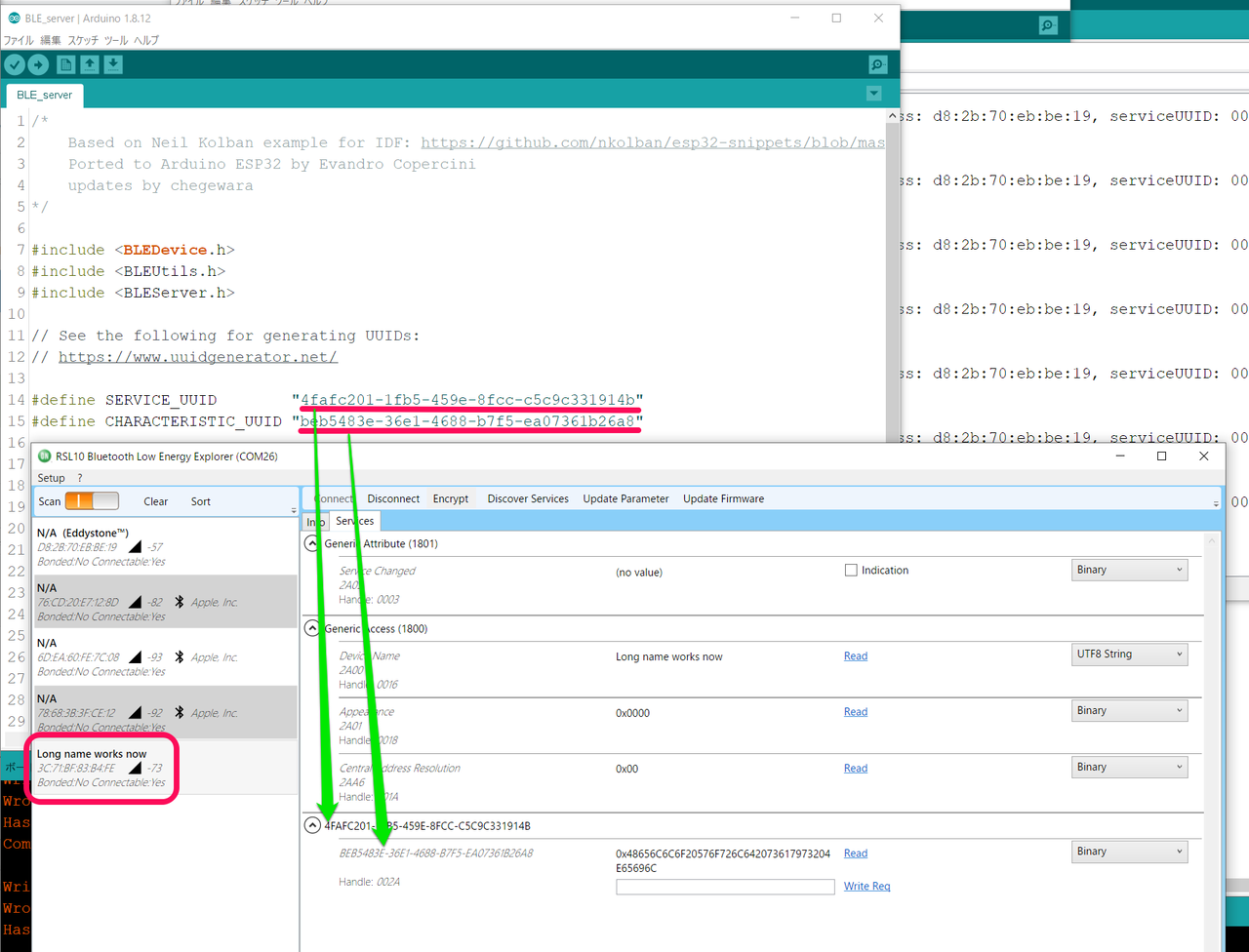
Task: Click the Upload sketch arrow icon
Action: click(38, 65)
